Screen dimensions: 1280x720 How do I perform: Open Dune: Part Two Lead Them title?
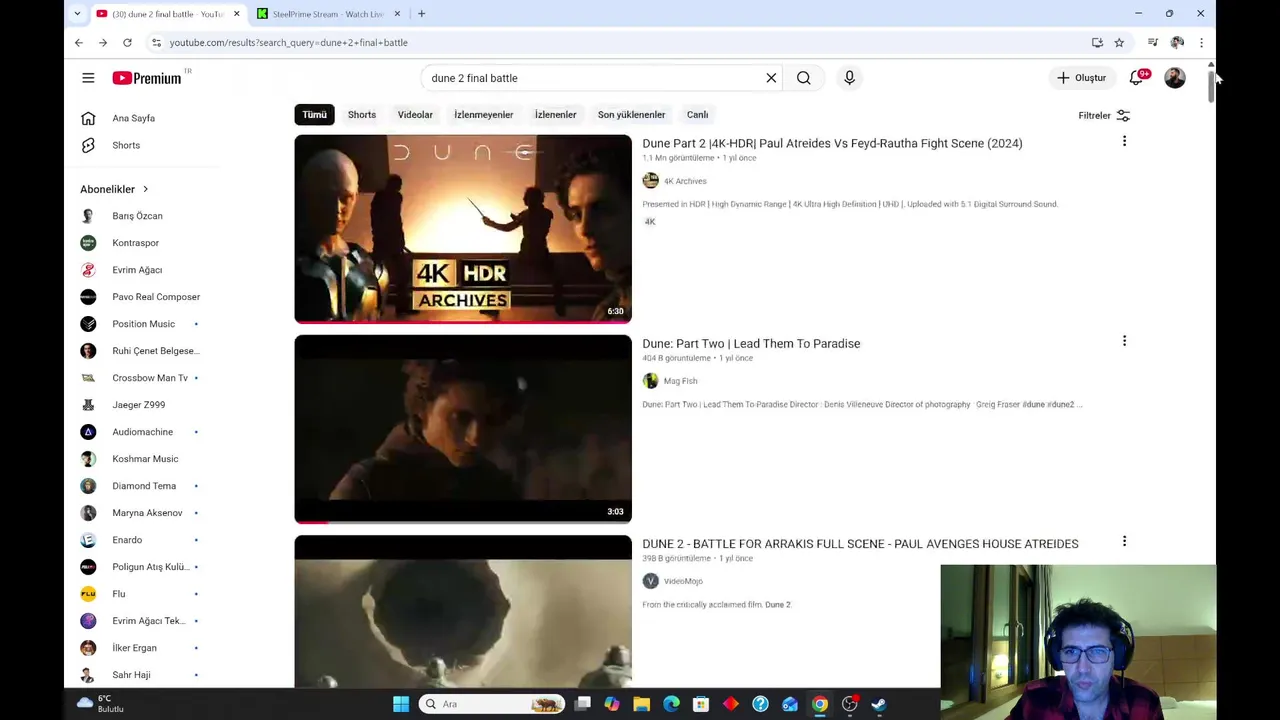click(751, 343)
